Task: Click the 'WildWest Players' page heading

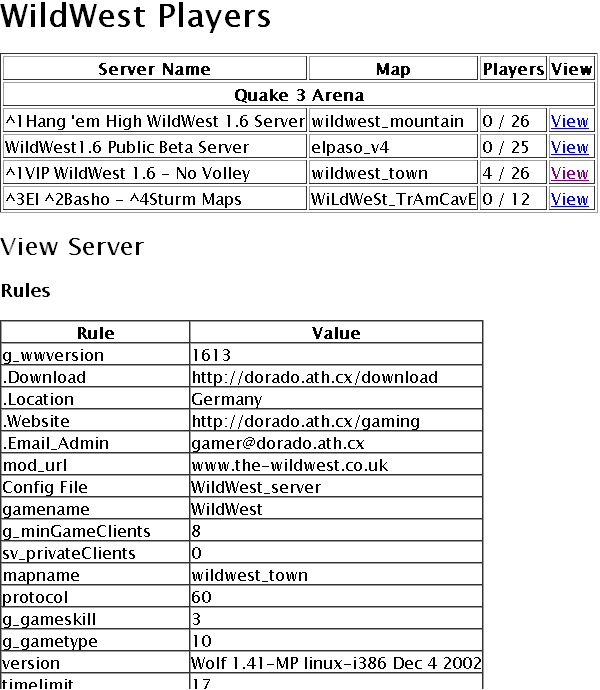Action: (135, 16)
